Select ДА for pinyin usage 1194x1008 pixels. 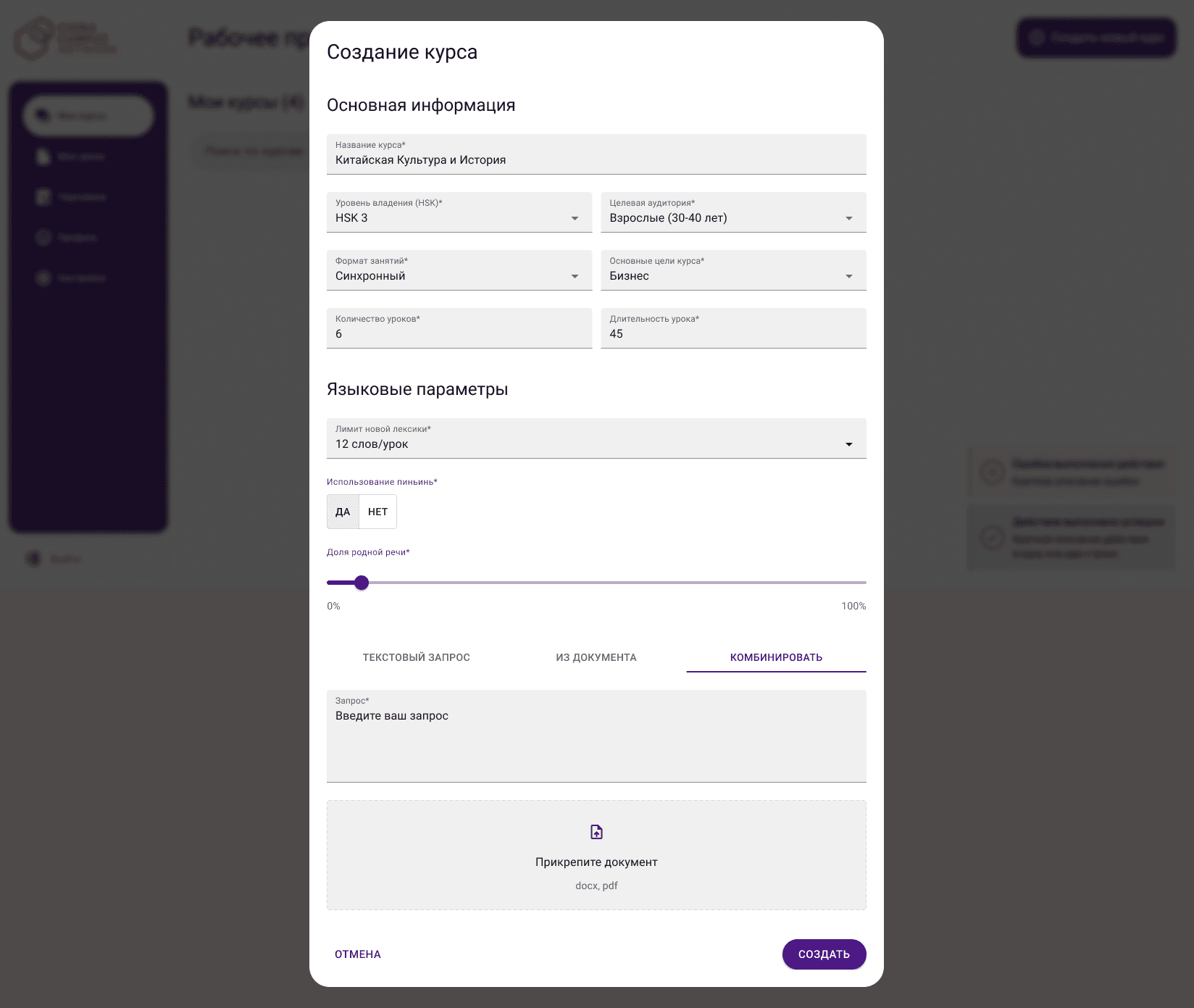point(343,512)
